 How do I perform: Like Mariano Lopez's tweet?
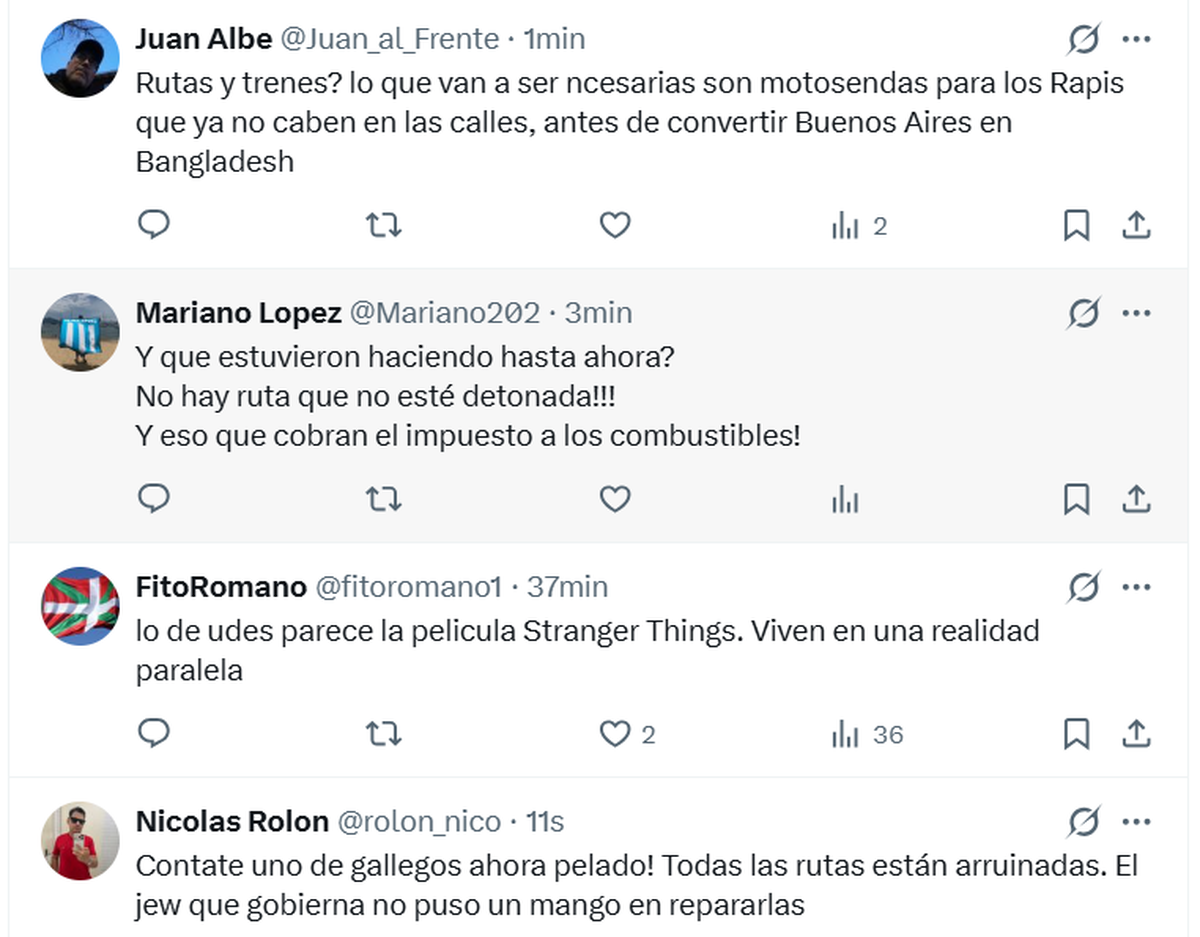[x=615, y=498]
